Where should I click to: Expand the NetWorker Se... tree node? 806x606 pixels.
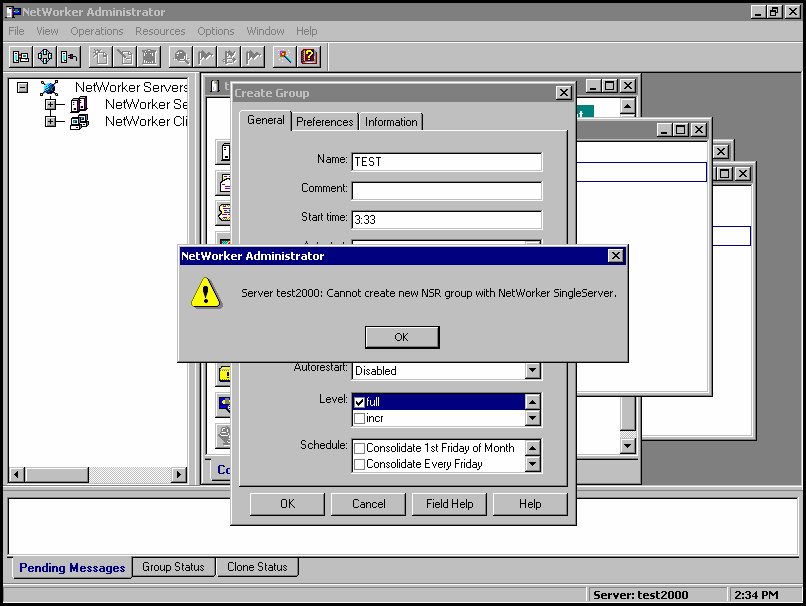[x=50, y=104]
